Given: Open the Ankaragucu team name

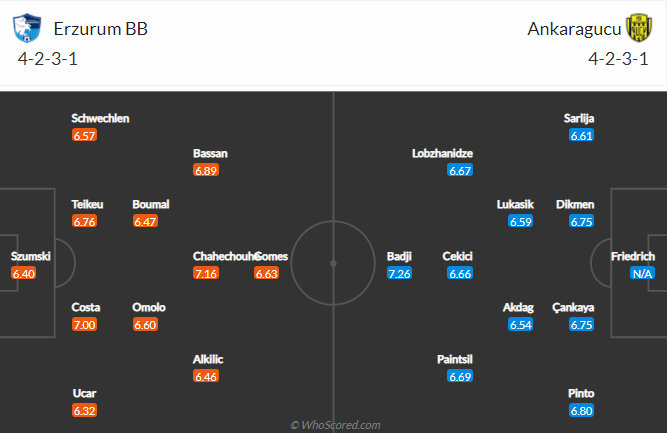Looking at the screenshot, I should (x=574, y=29).
